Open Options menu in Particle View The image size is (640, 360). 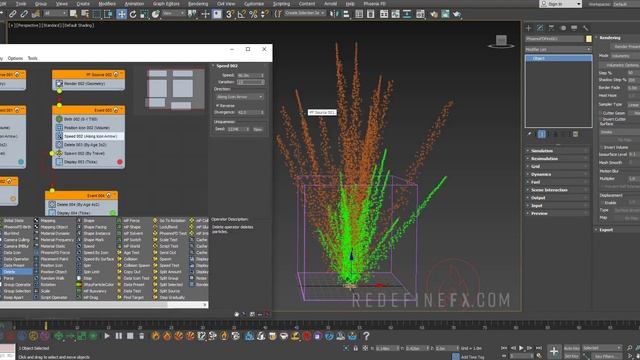pyautogui.click(x=15, y=58)
